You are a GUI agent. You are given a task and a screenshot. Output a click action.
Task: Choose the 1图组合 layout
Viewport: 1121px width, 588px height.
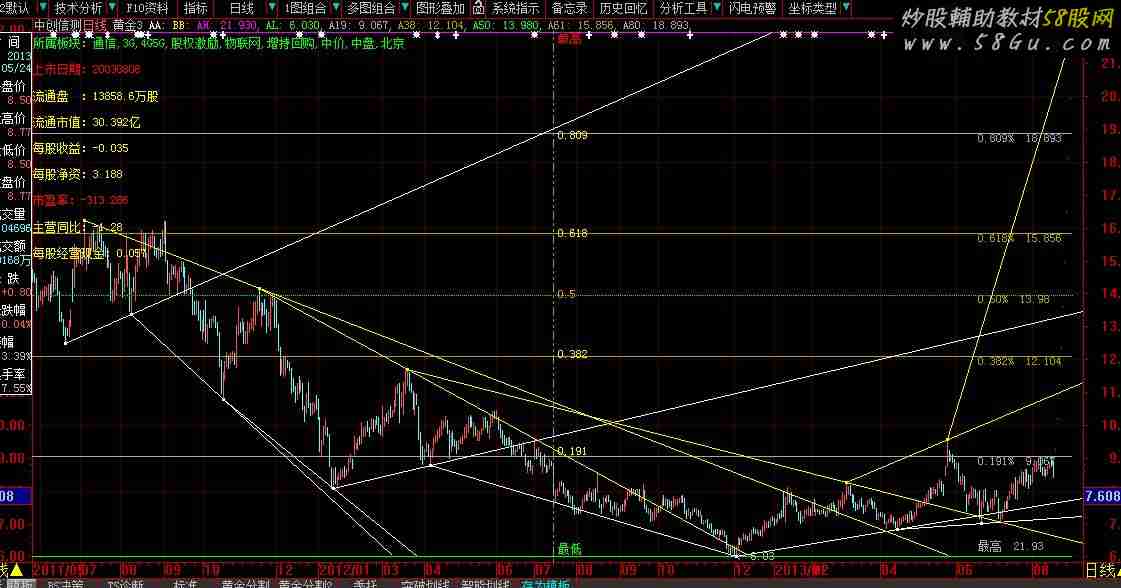(305, 8)
